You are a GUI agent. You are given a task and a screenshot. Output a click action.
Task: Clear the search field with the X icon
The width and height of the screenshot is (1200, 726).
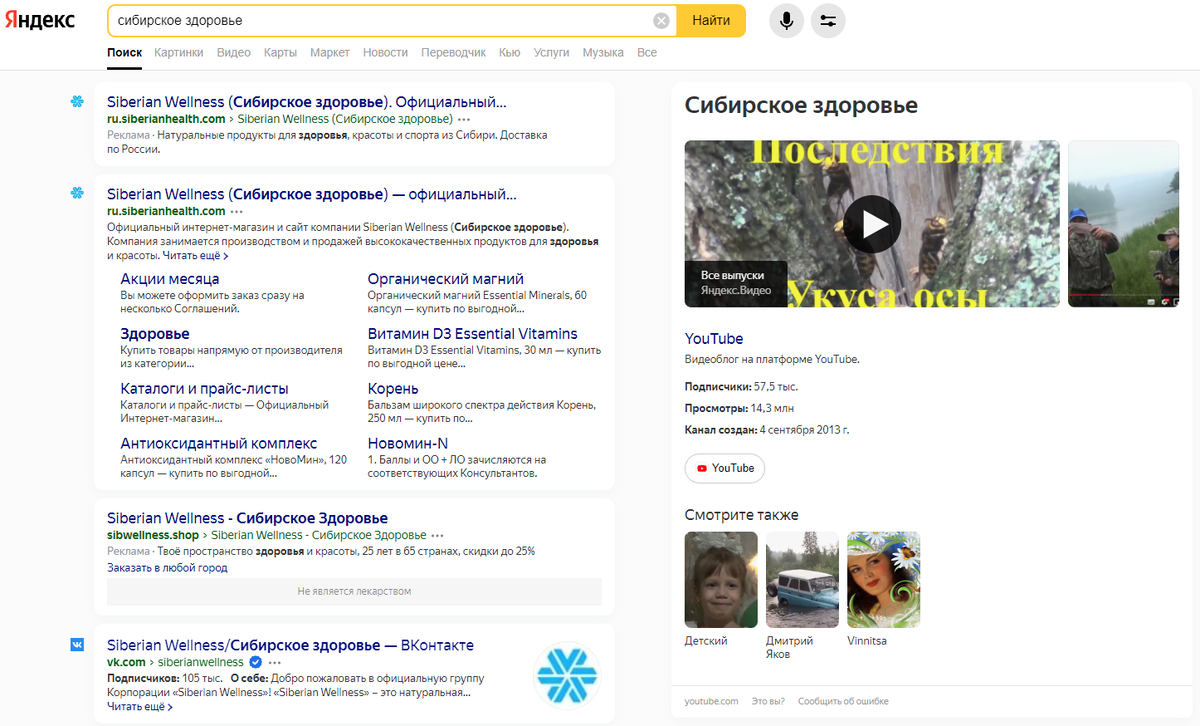(661, 20)
